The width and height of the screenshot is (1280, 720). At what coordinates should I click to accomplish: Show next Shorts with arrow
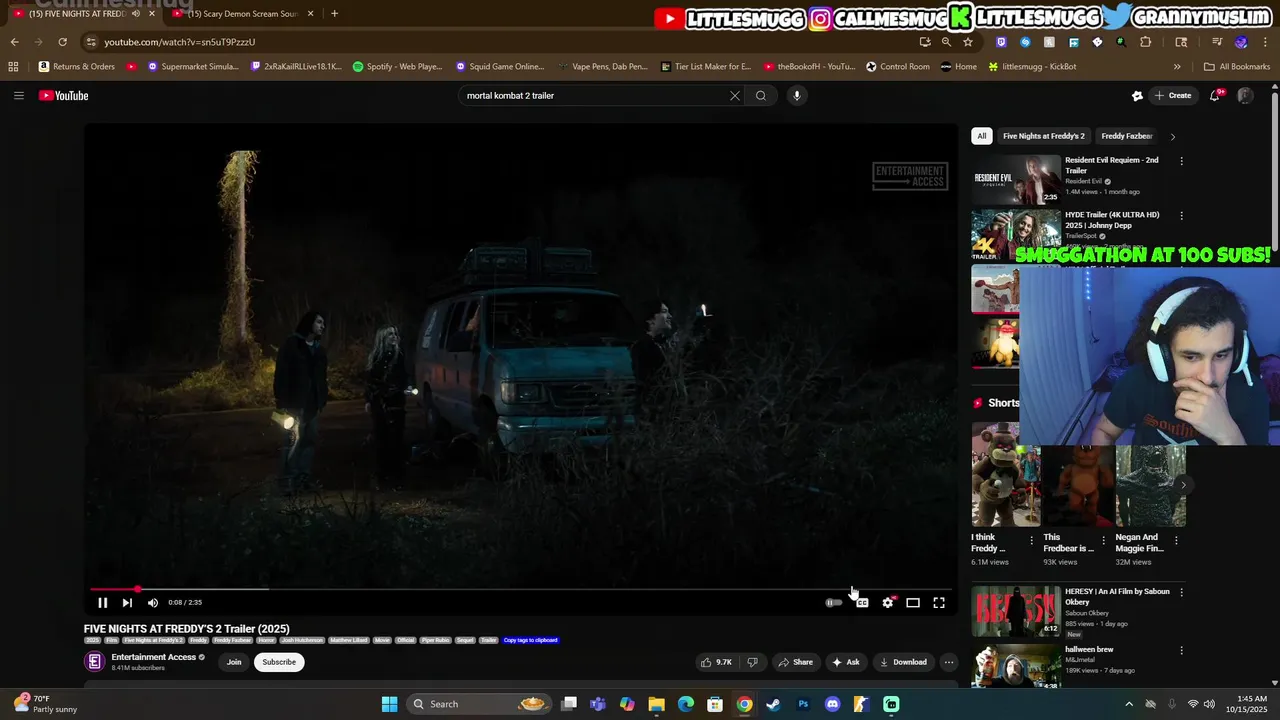pos(1183,485)
